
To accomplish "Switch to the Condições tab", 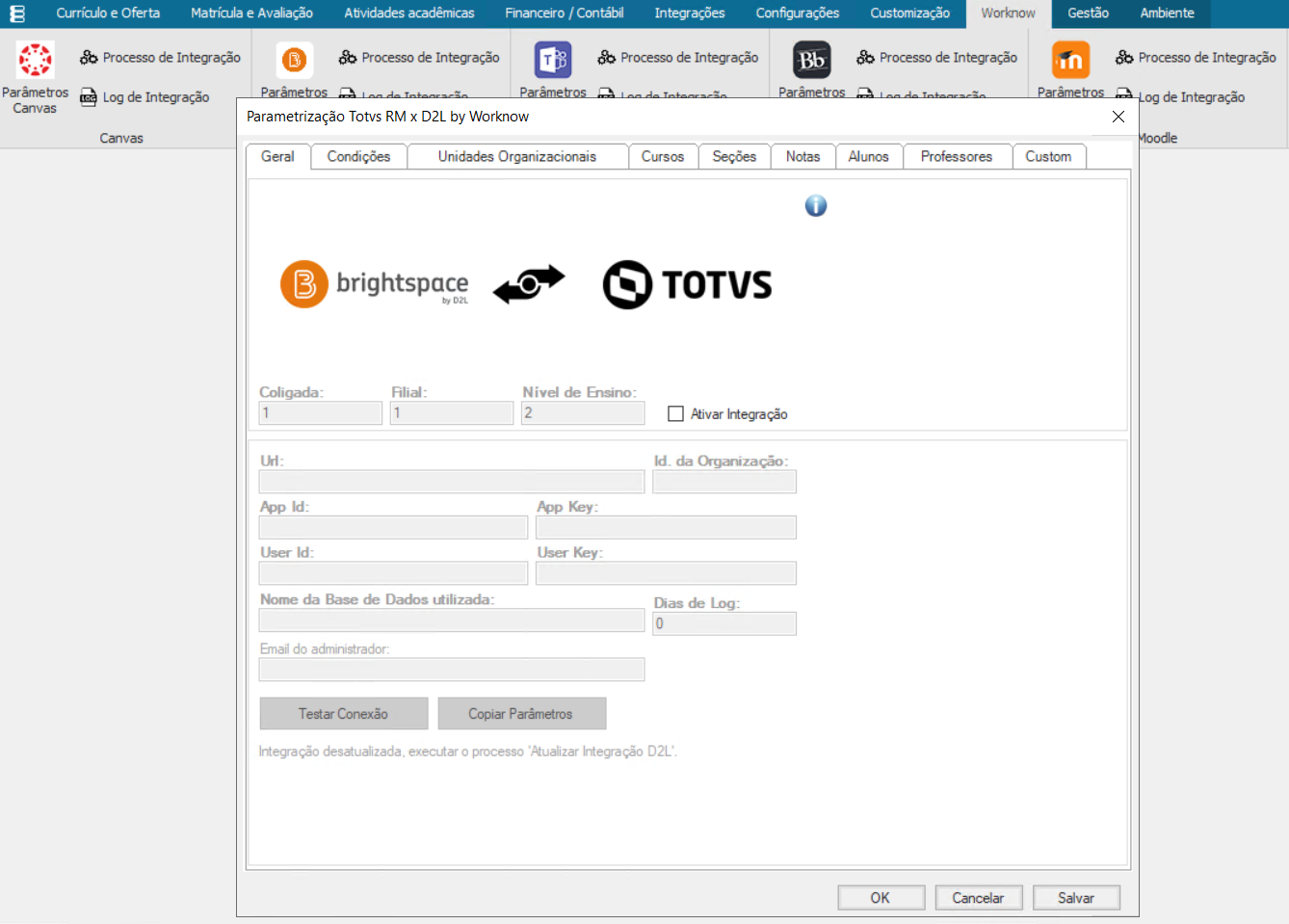I will coord(358,157).
